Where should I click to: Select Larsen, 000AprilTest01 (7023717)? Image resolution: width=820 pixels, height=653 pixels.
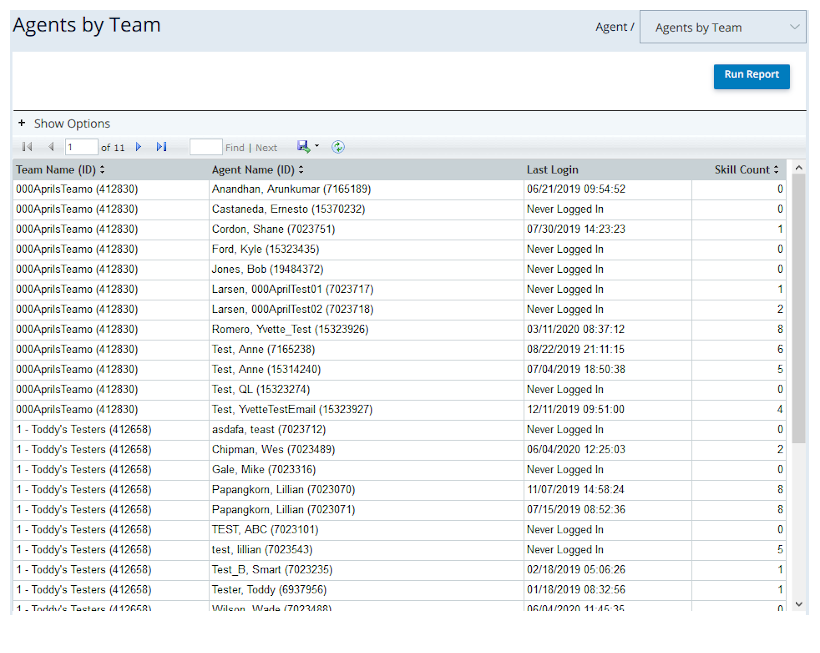point(292,289)
